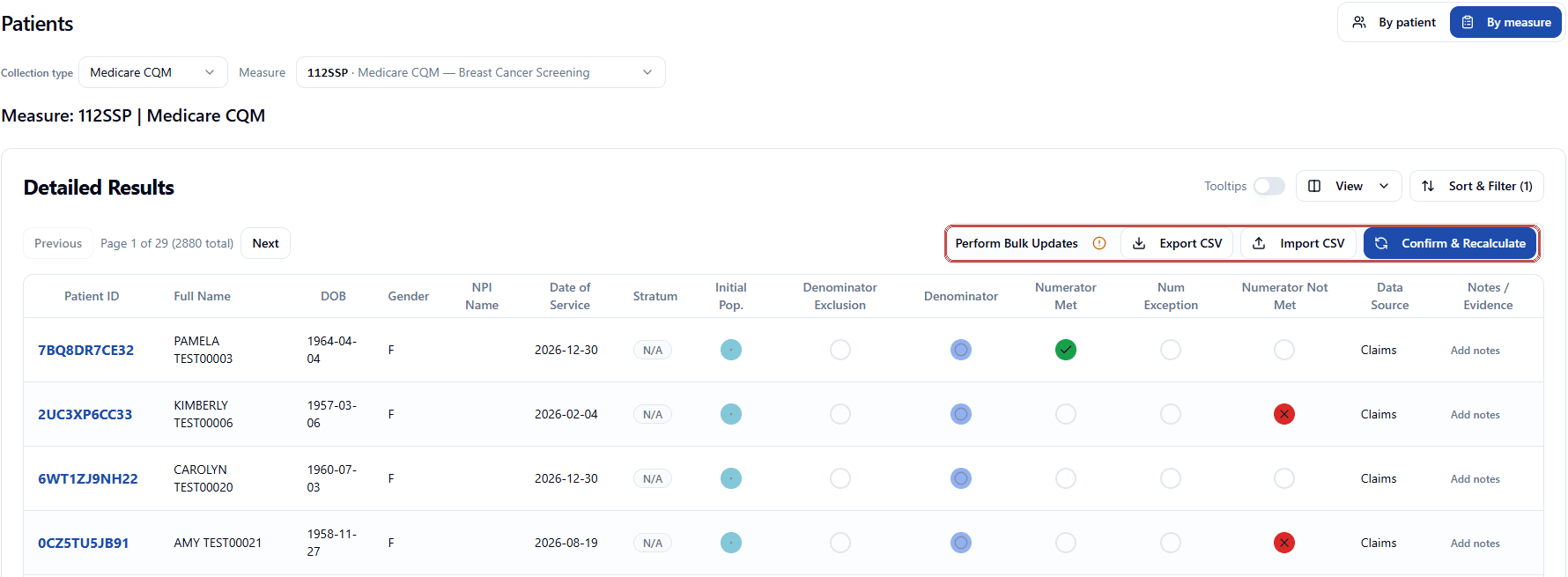Switch to By measure view
The width and height of the screenshot is (1568, 577).
click(1505, 22)
